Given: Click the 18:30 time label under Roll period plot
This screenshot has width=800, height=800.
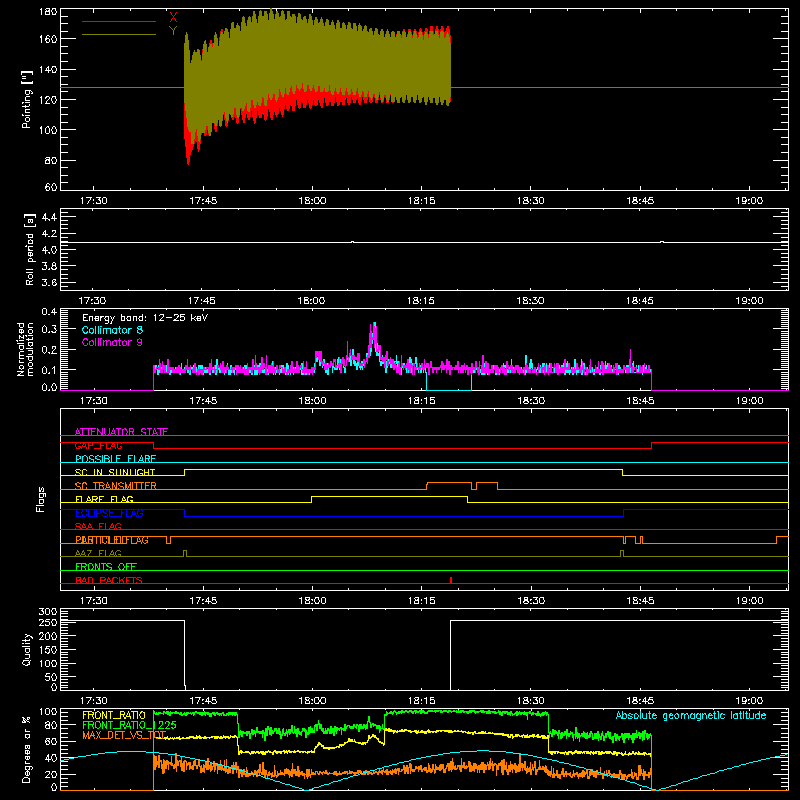Looking at the screenshot, I should click(x=530, y=301).
